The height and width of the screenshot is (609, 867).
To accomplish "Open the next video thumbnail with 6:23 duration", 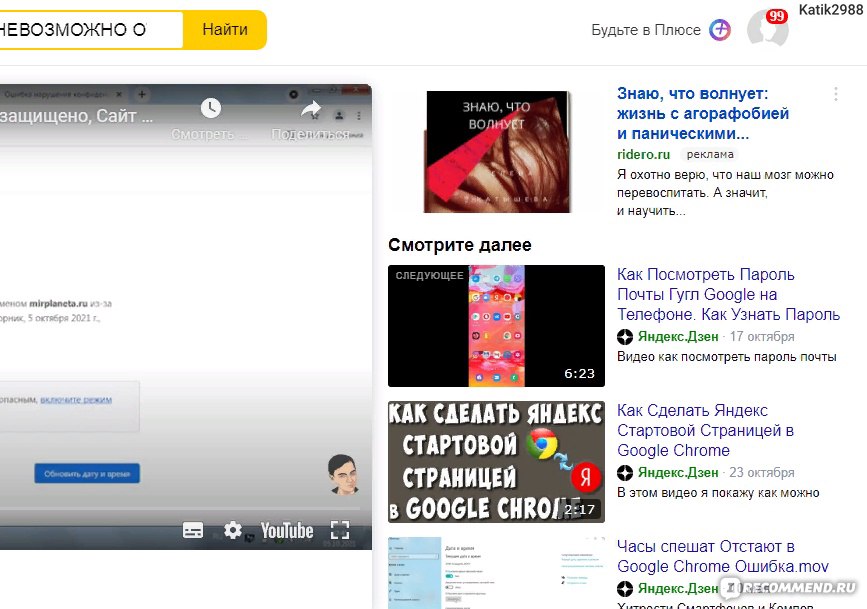I will tap(497, 326).
